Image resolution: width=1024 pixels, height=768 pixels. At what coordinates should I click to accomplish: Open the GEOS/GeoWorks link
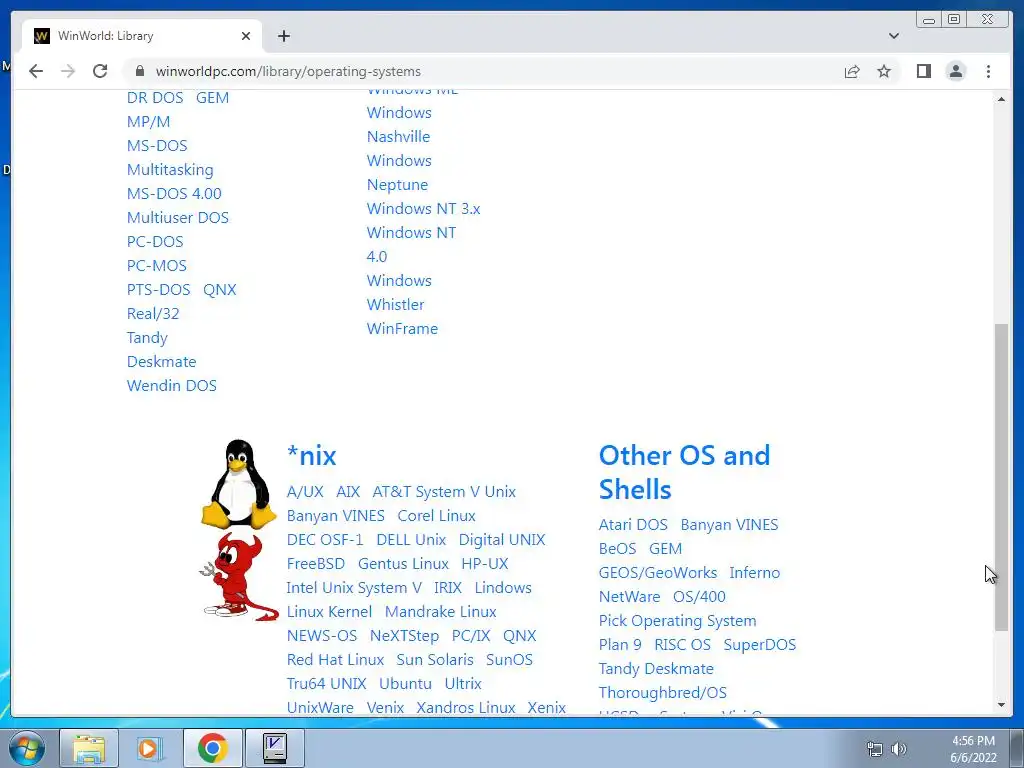pyautogui.click(x=658, y=573)
